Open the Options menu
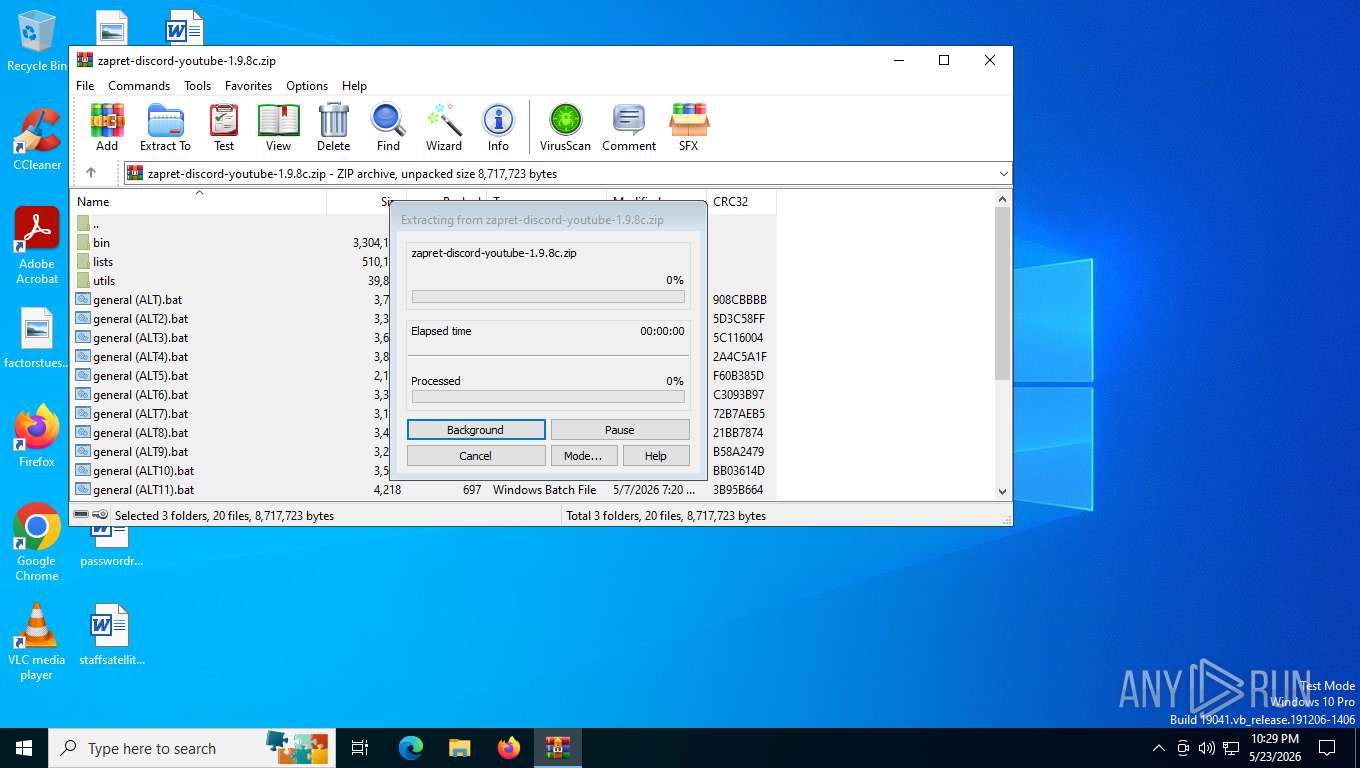1360x768 pixels. click(x=307, y=86)
